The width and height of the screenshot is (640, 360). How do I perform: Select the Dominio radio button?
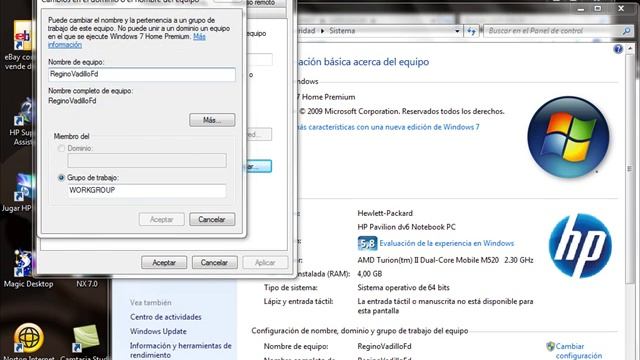[62, 149]
